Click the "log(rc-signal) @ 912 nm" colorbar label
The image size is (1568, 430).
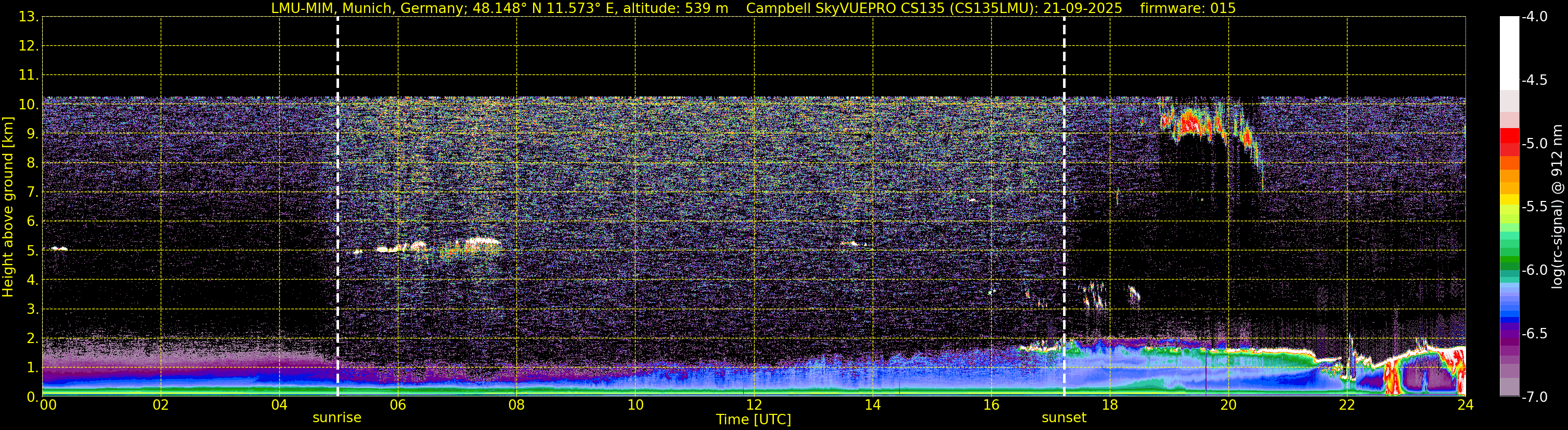coord(1557,207)
